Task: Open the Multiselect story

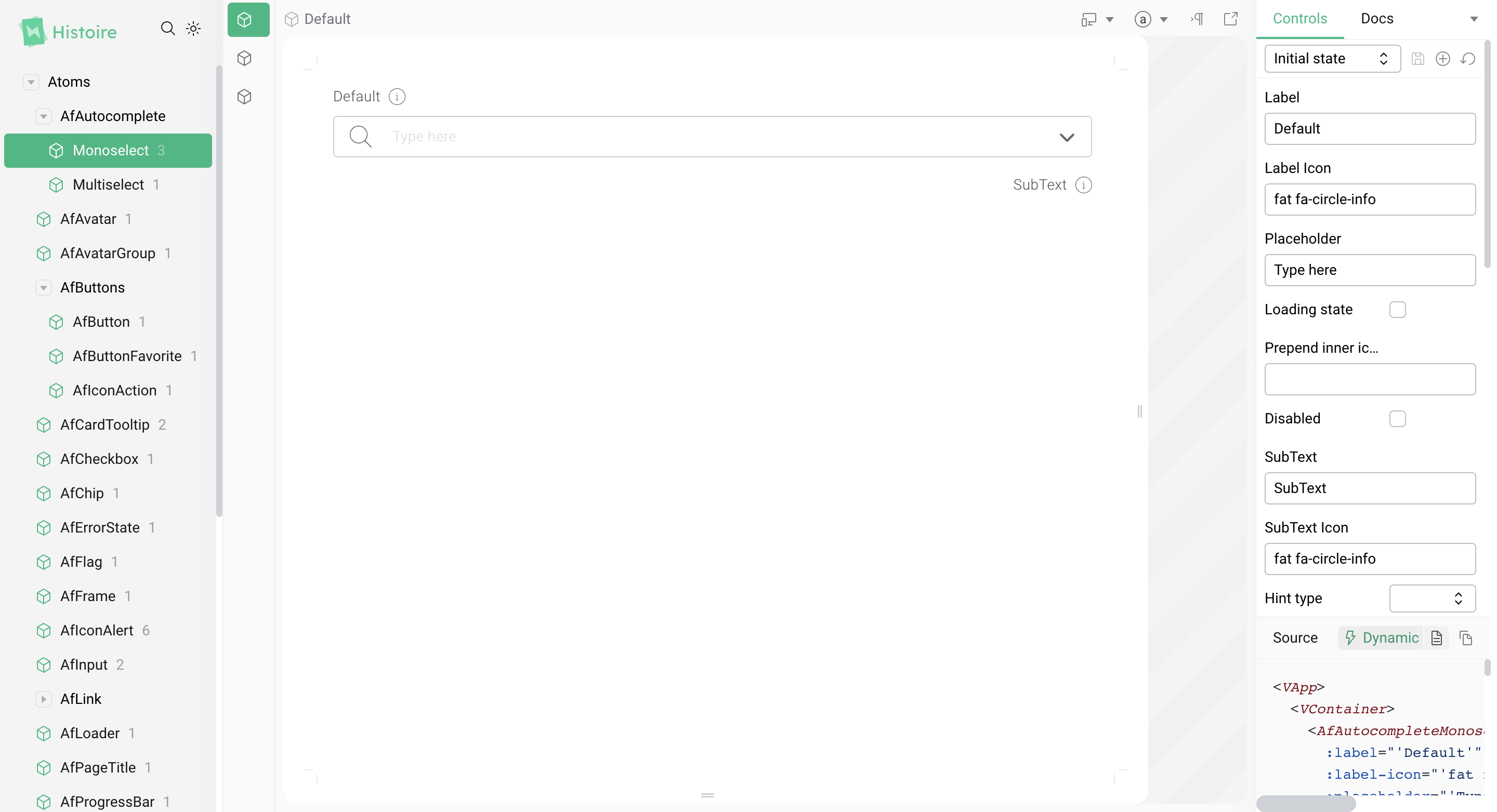Action: pos(108,185)
